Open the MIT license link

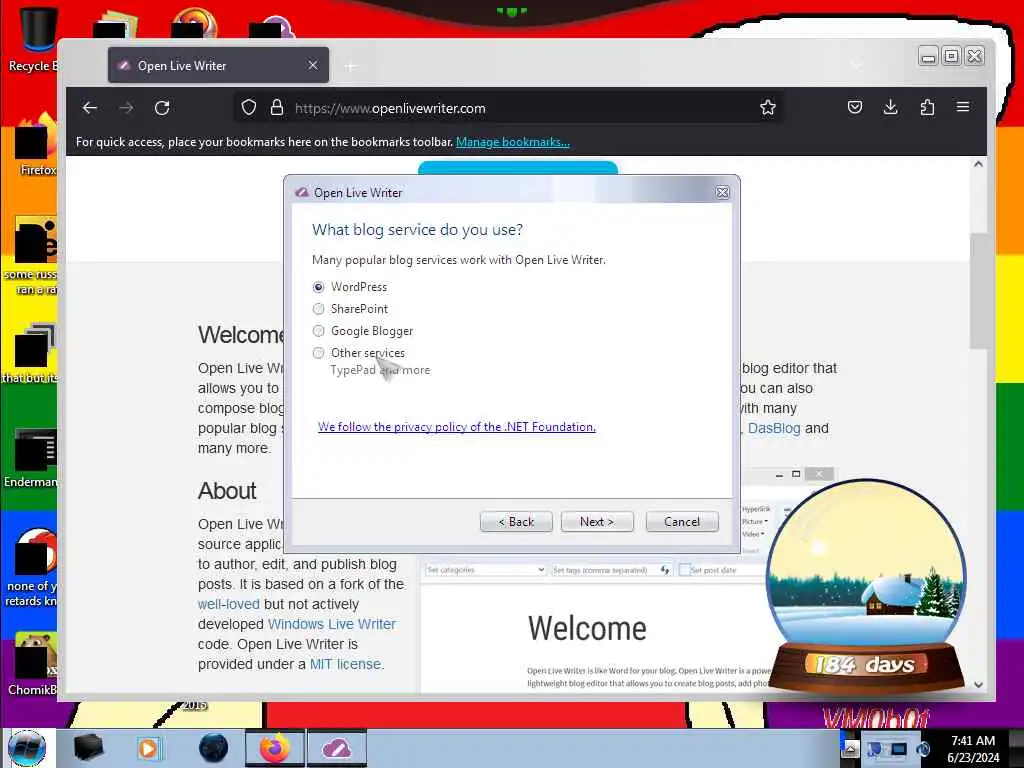[347, 664]
